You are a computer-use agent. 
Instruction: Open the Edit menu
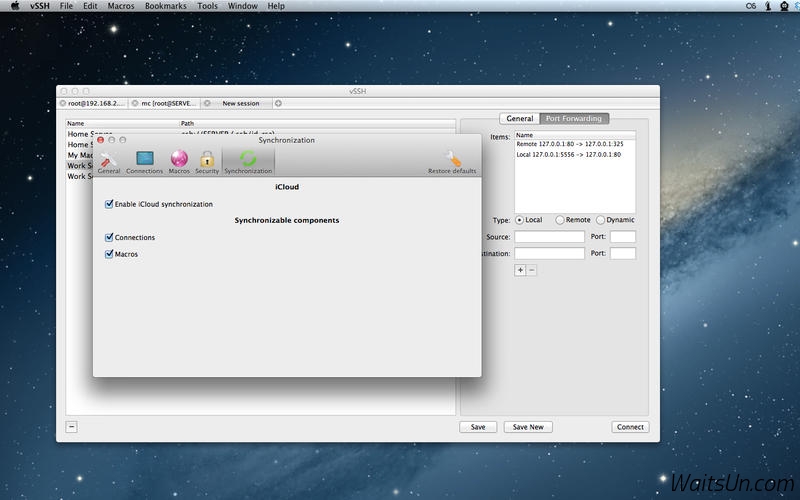(90, 6)
